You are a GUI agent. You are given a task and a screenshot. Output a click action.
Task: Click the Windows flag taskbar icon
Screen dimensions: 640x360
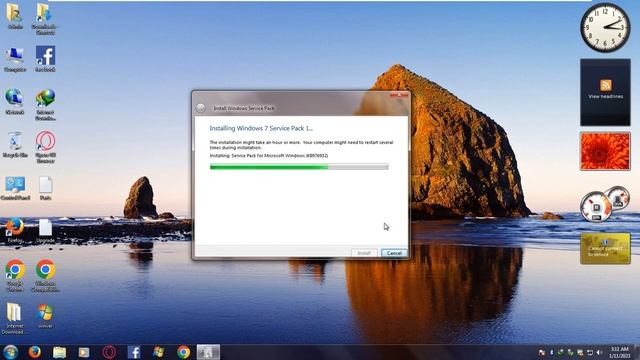click(159, 352)
